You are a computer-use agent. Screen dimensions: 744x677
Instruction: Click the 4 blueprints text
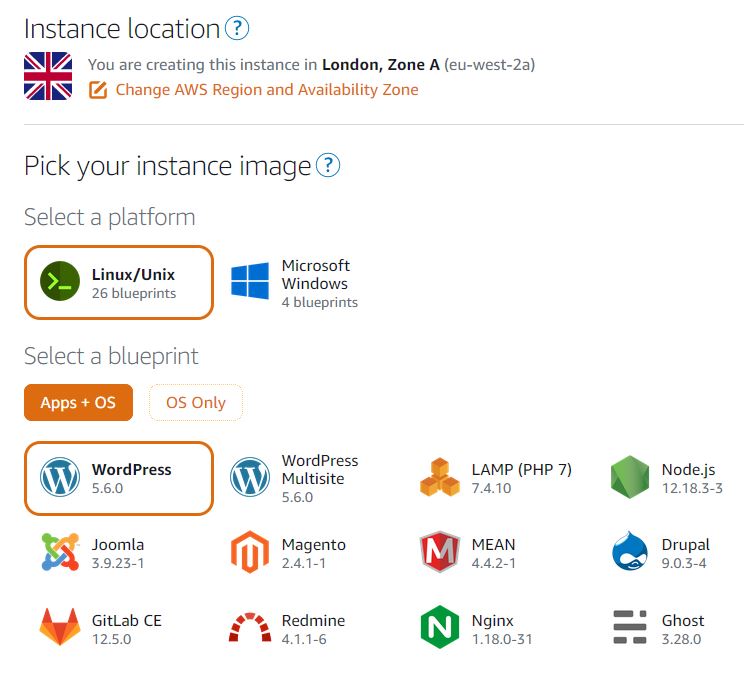[319, 302]
